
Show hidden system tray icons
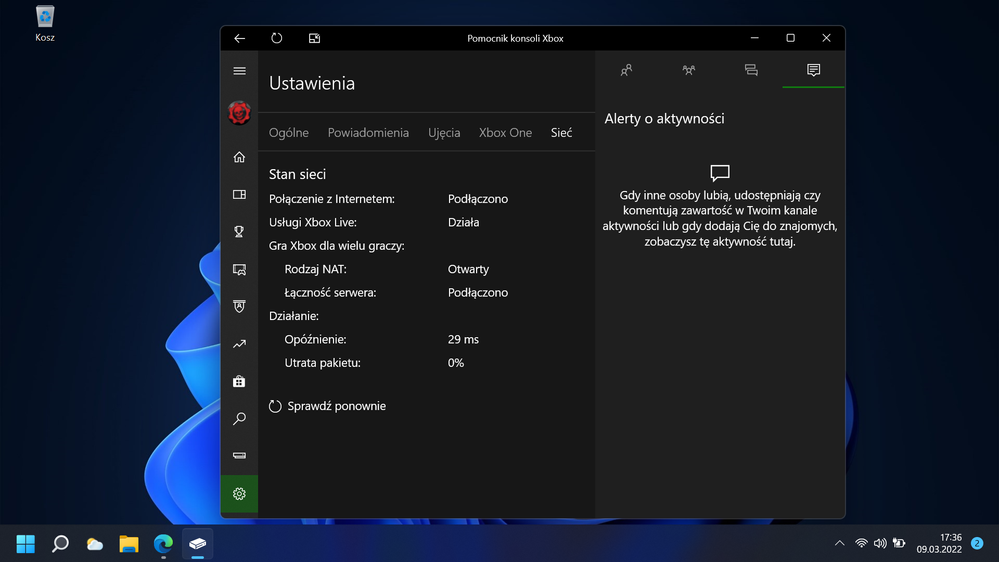(x=839, y=543)
